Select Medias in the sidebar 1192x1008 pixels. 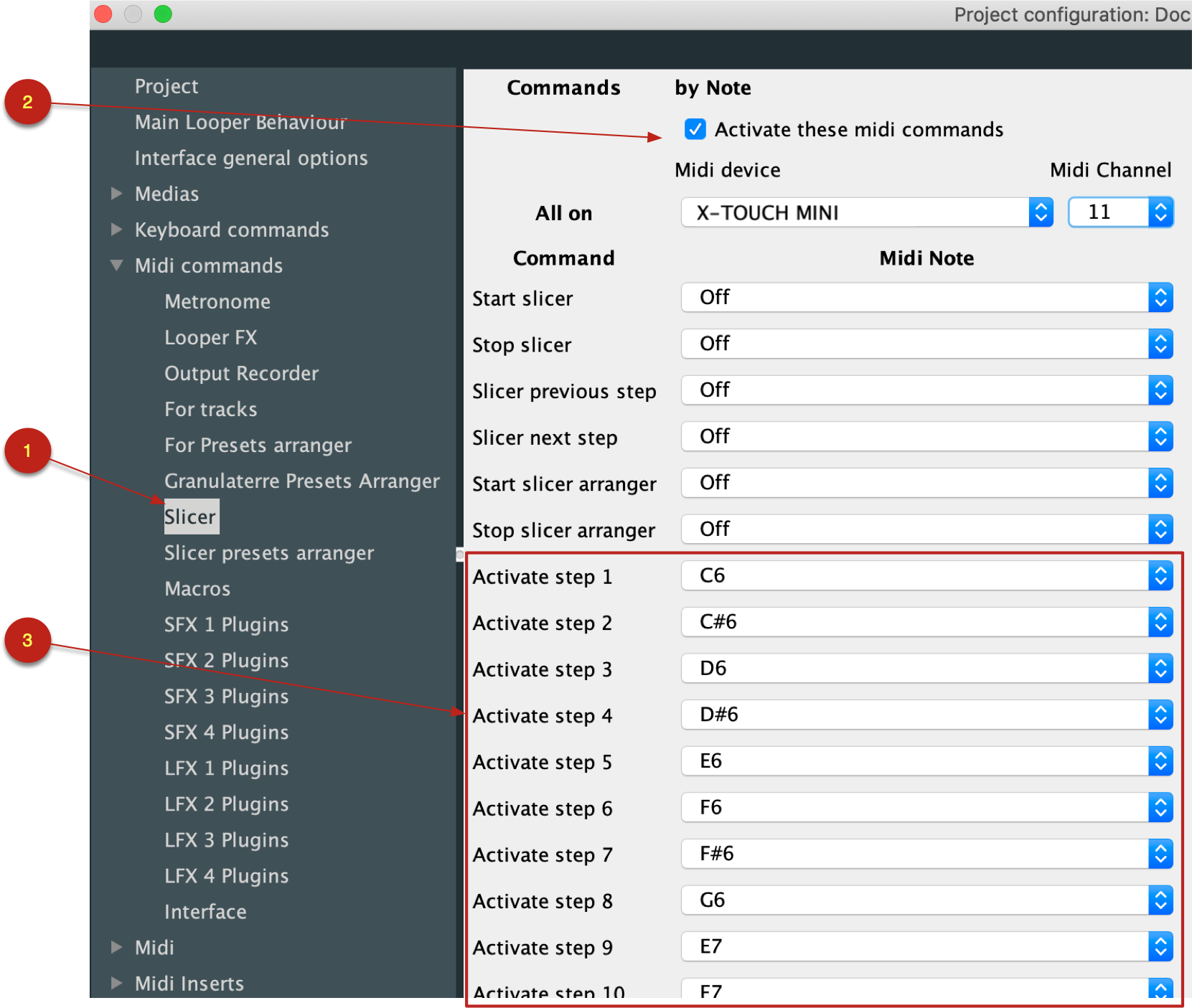166,194
